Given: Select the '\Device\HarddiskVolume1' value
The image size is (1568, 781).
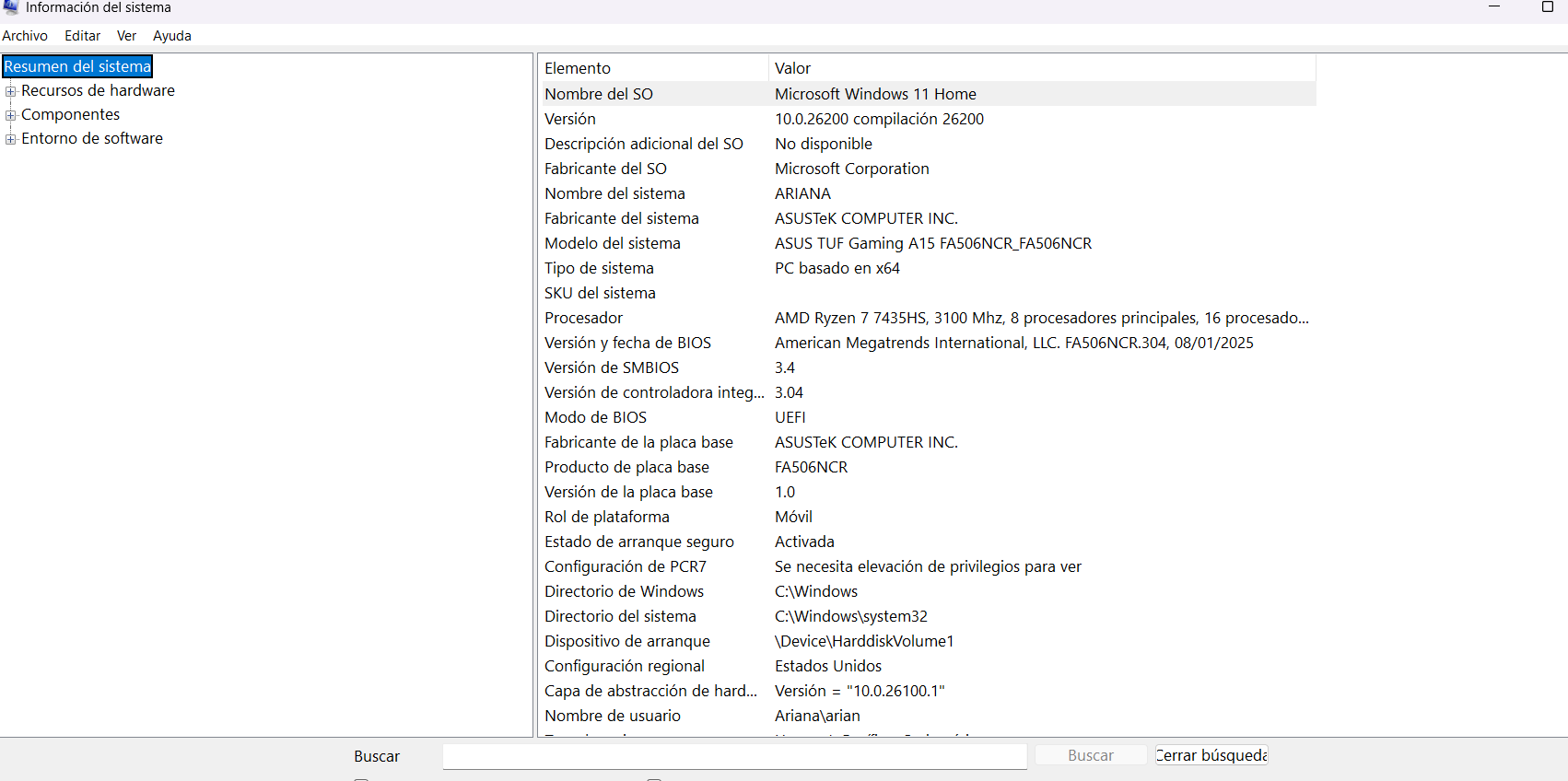Looking at the screenshot, I should [x=864, y=641].
